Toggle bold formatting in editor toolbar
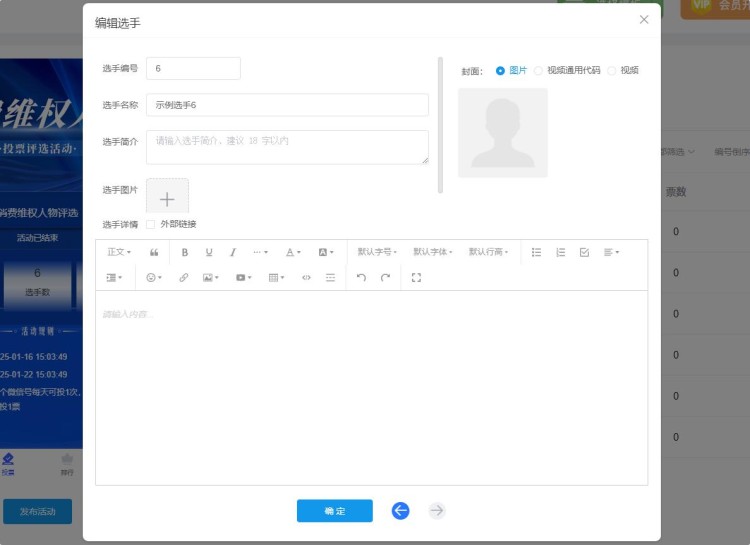 point(185,252)
